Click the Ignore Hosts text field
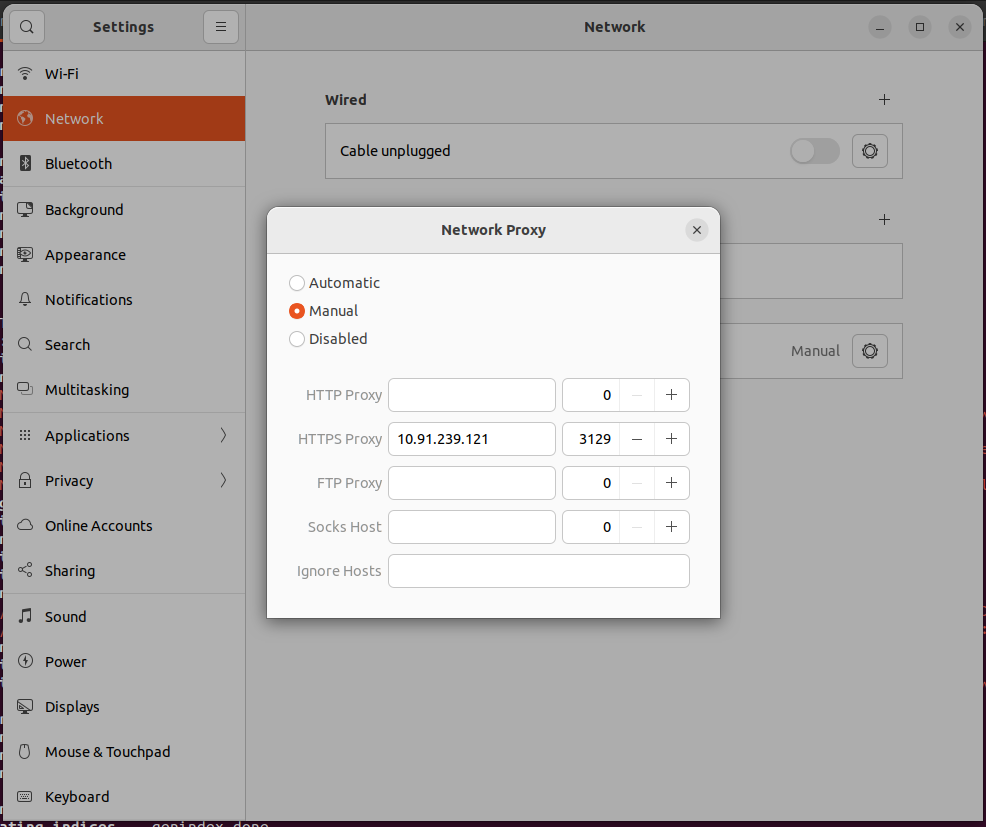Screen dimensions: 986x827 pyautogui.click(x=538, y=571)
